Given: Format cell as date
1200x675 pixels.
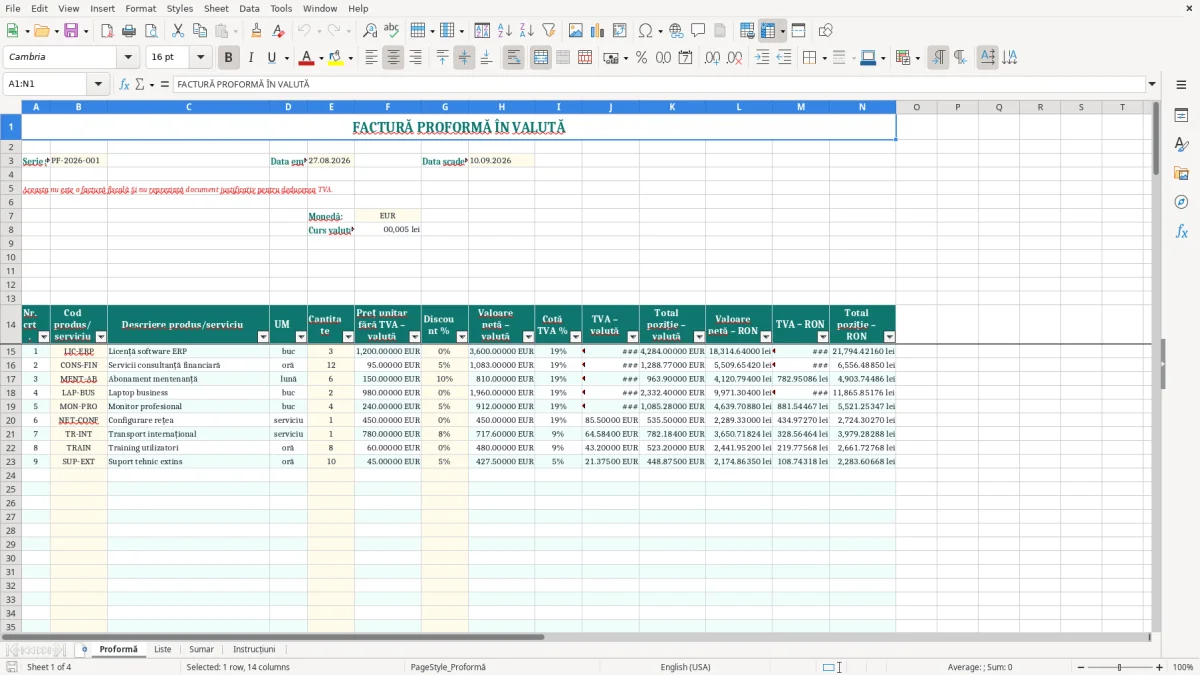Looking at the screenshot, I should [685, 58].
